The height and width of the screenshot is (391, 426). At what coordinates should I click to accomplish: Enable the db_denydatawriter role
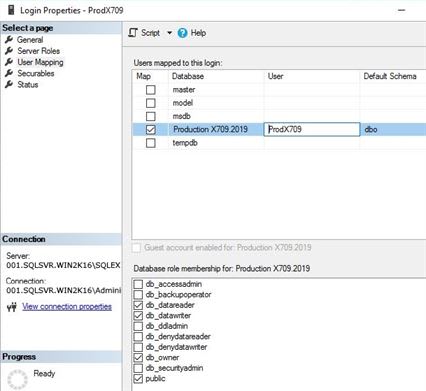(138, 347)
